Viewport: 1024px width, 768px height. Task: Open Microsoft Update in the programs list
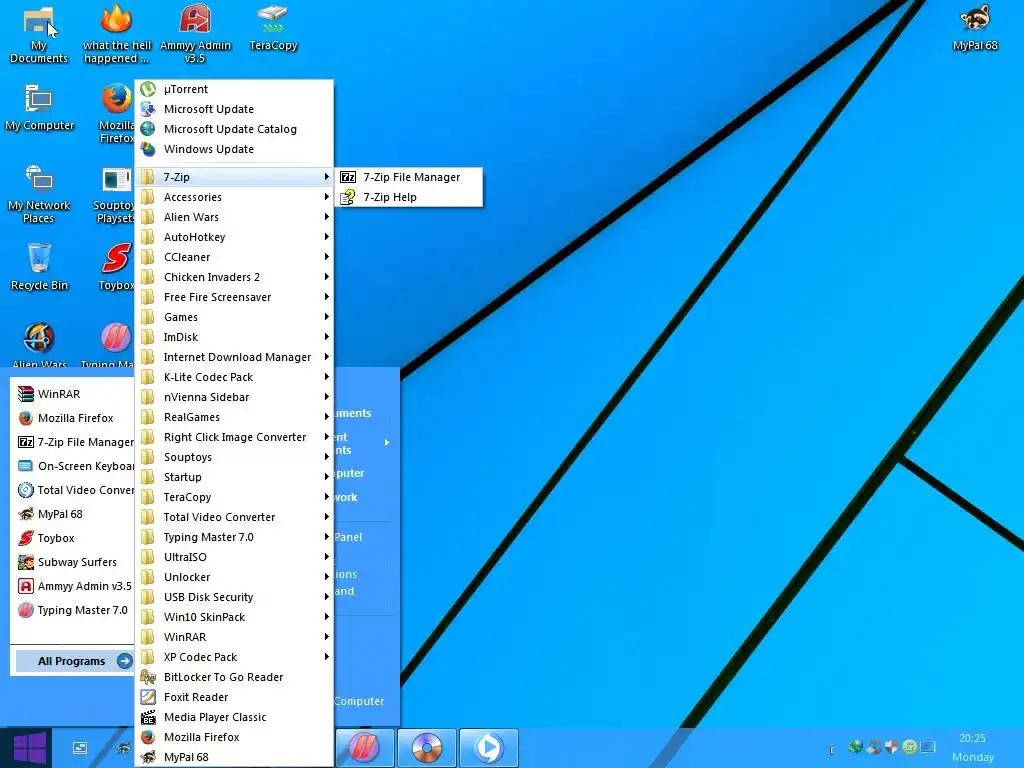(234, 109)
